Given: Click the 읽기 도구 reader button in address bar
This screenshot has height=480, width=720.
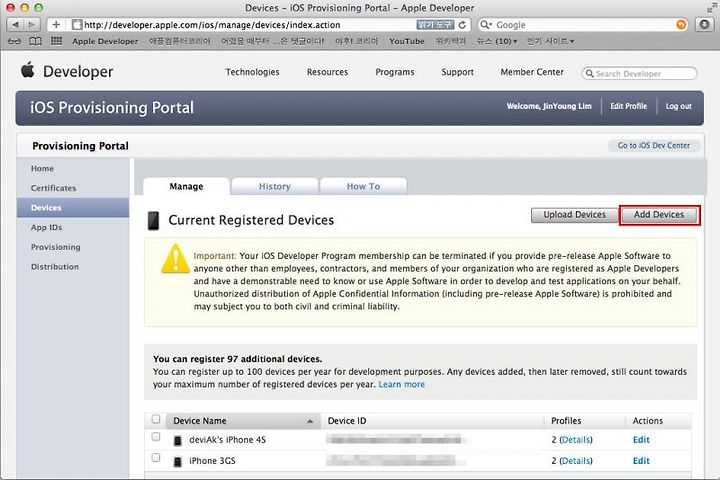Looking at the screenshot, I should [435, 25].
